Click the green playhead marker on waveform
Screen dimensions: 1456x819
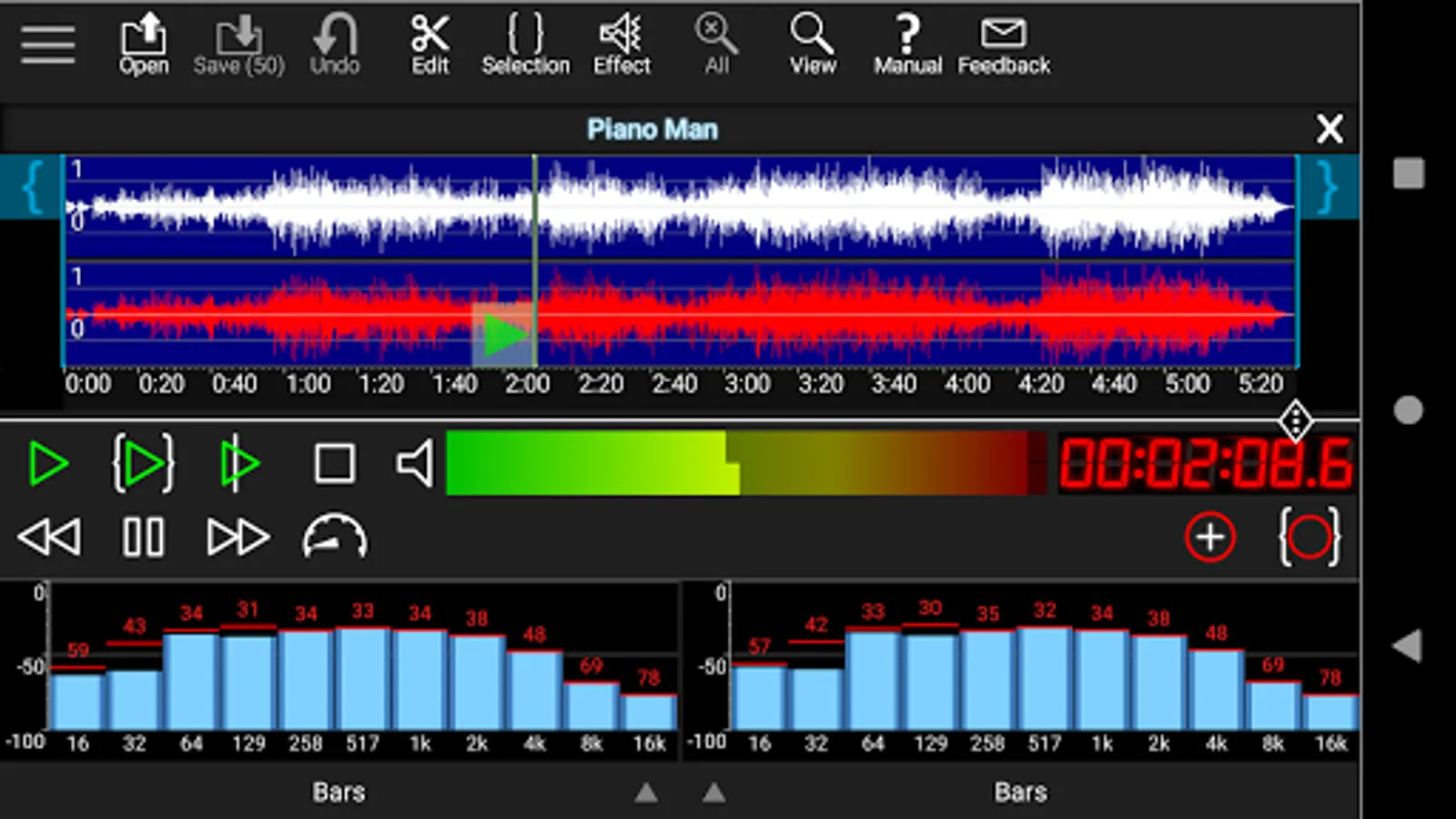tap(503, 335)
